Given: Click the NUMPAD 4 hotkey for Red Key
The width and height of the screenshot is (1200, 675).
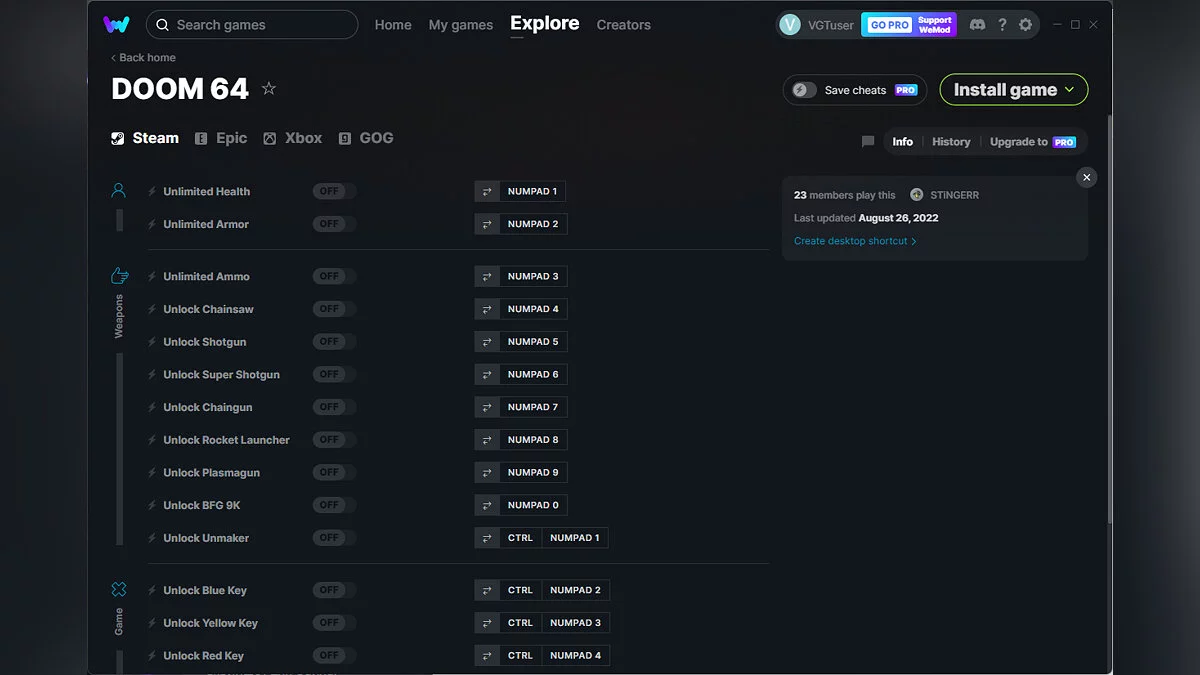Looking at the screenshot, I should pos(575,656).
